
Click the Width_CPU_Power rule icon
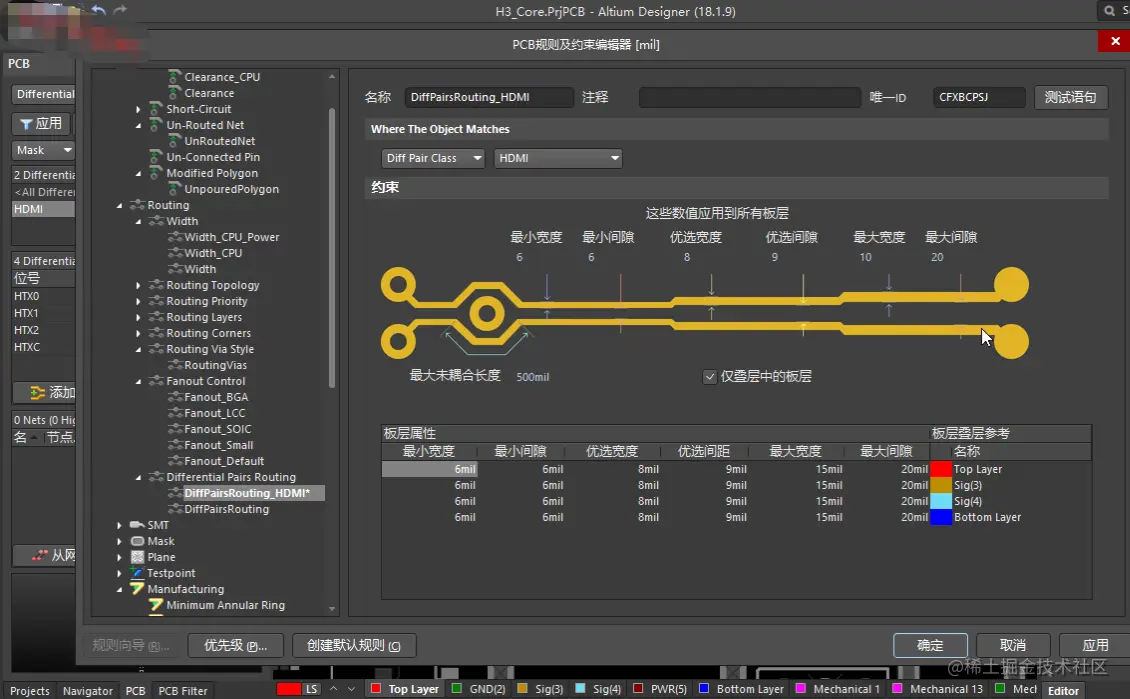pos(174,237)
